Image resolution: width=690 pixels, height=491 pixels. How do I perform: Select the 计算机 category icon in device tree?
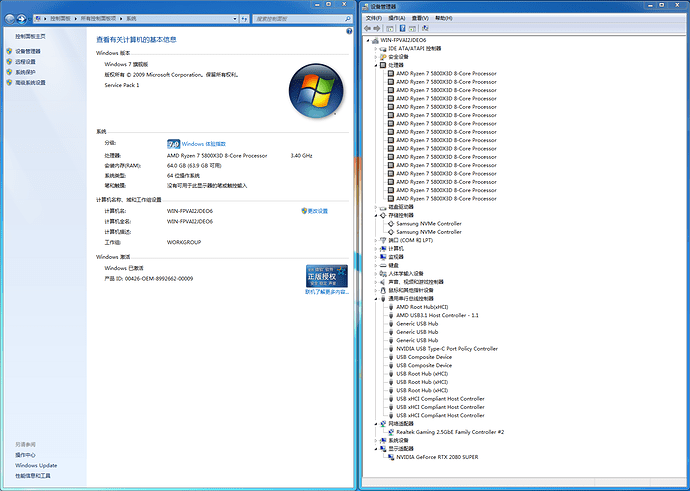pyautogui.click(x=383, y=249)
